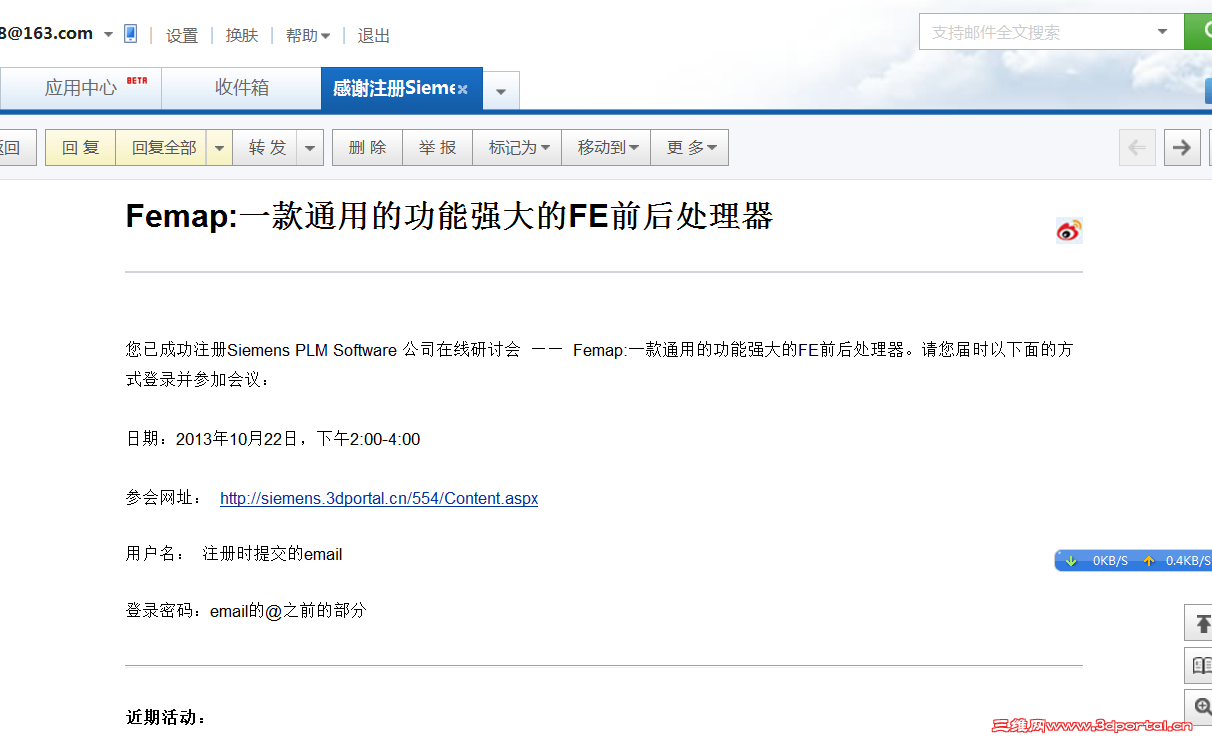Expand the reply-all options arrow
The image size is (1212, 739).
coord(219,148)
